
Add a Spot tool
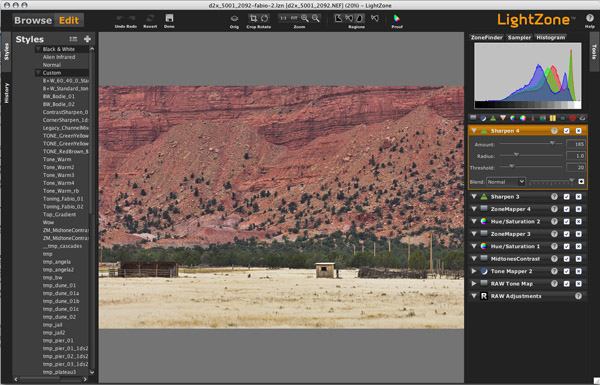coord(572,118)
